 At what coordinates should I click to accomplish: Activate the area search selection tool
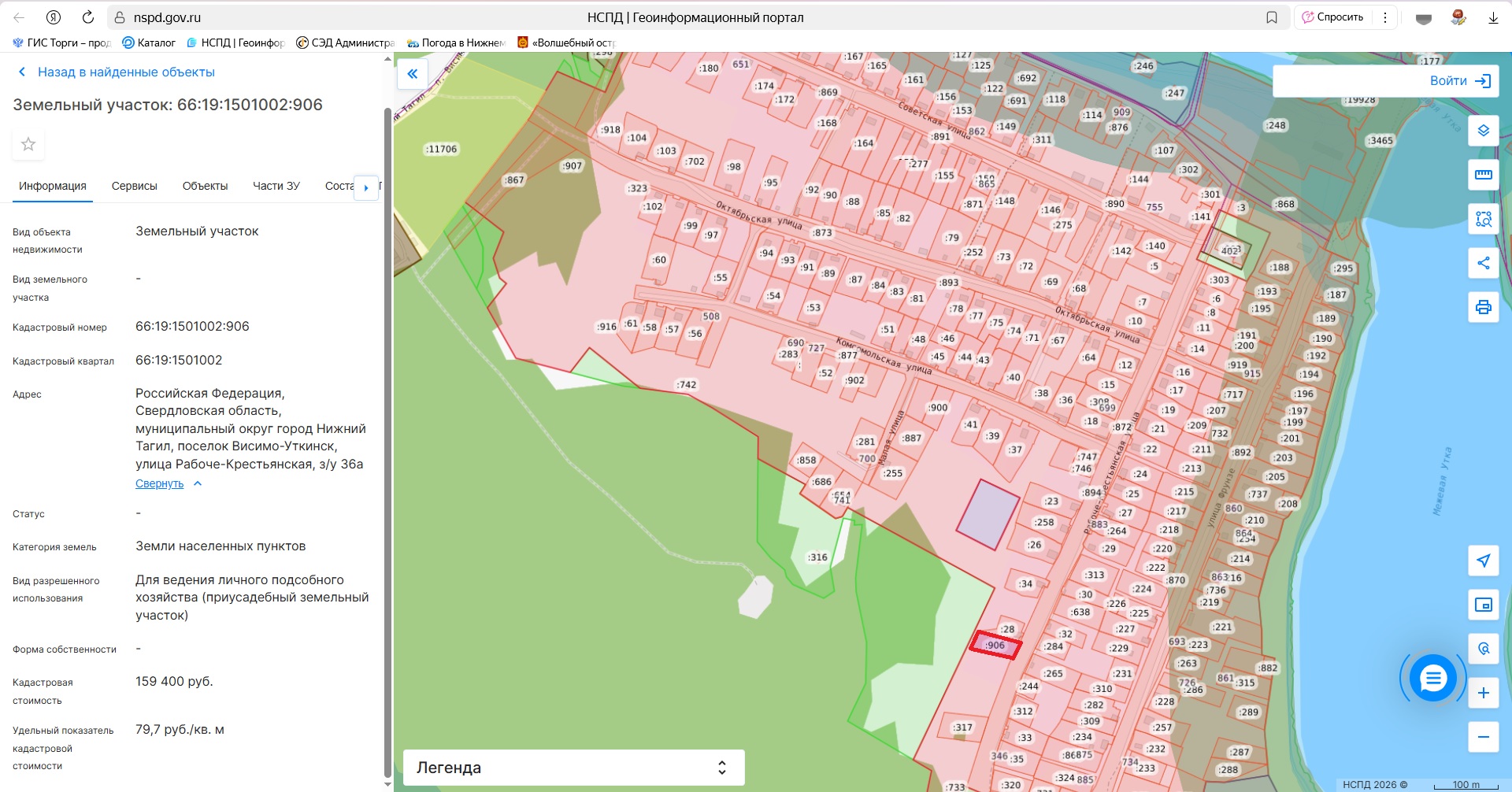(1483, 219)
